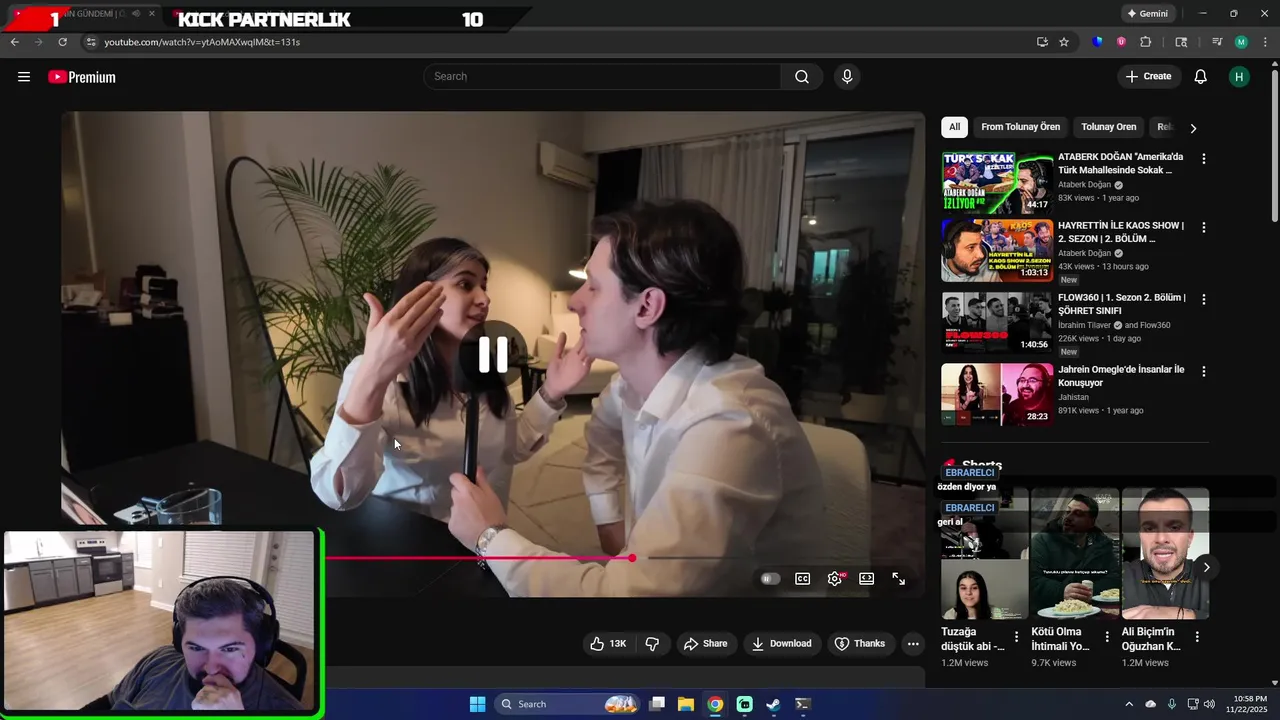Click the red progress scrubber handle

click(x=632, y=558)
